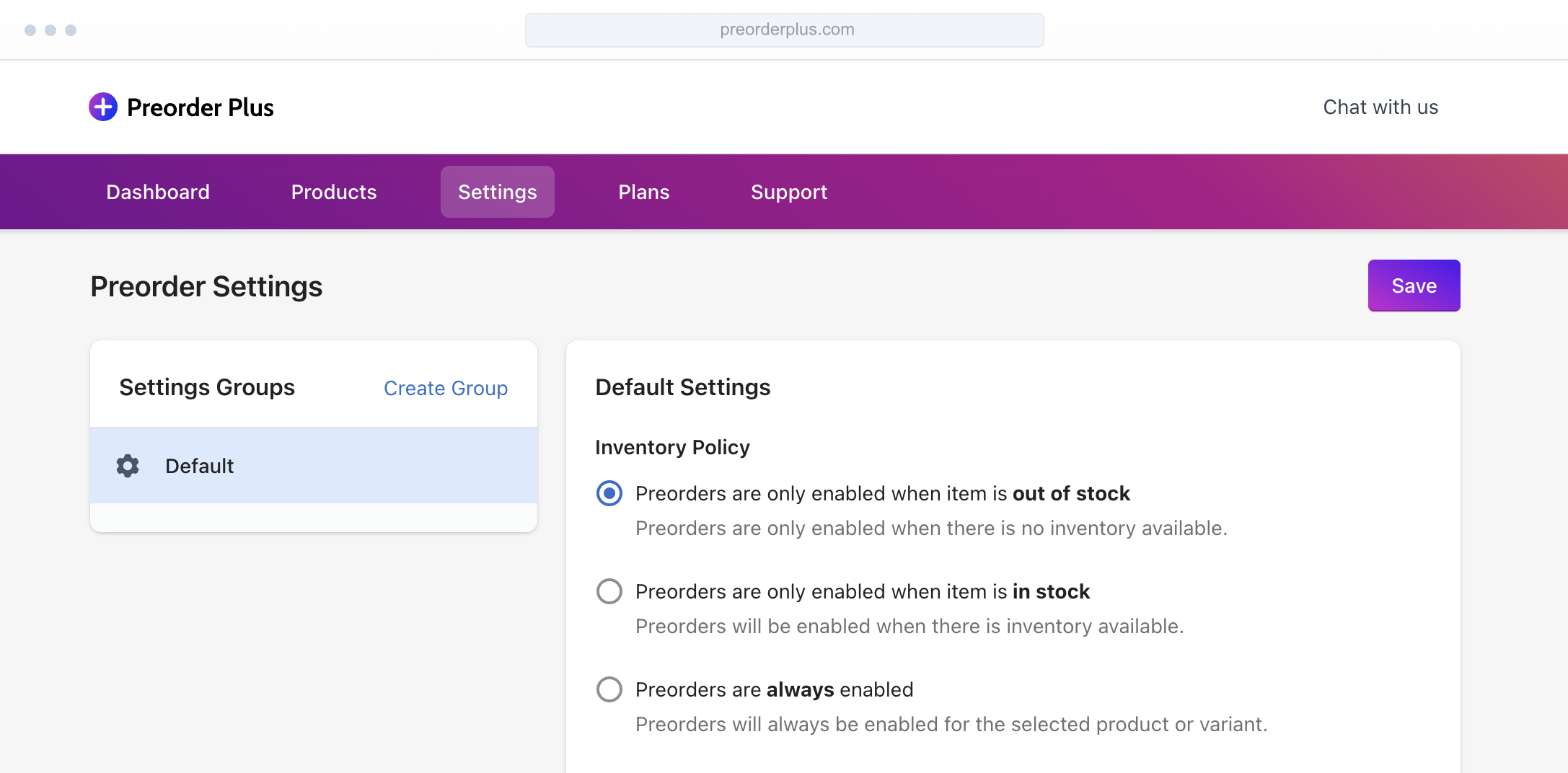Image resolution: width=1568 pixels, height=773 pixels.
Task: Click the Inventory Policy section label
Action: click(x=672, y=447)
